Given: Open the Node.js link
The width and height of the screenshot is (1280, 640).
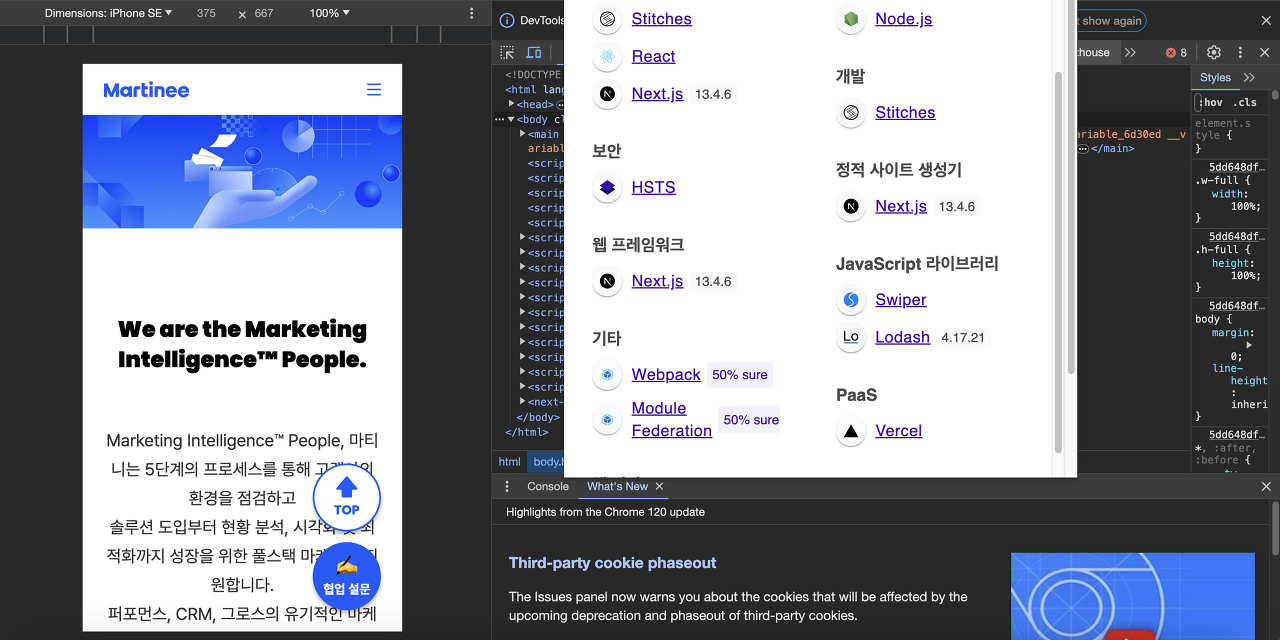Looking at the screenshot, I should [x=904, y=19].
